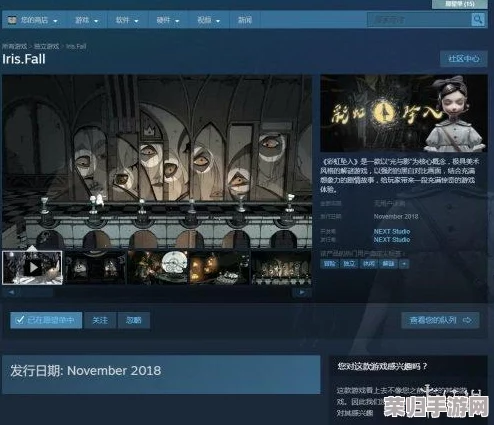Click the screenshot strip left arrow
This screenshot has width=494, height=425.
click(11, 292)
